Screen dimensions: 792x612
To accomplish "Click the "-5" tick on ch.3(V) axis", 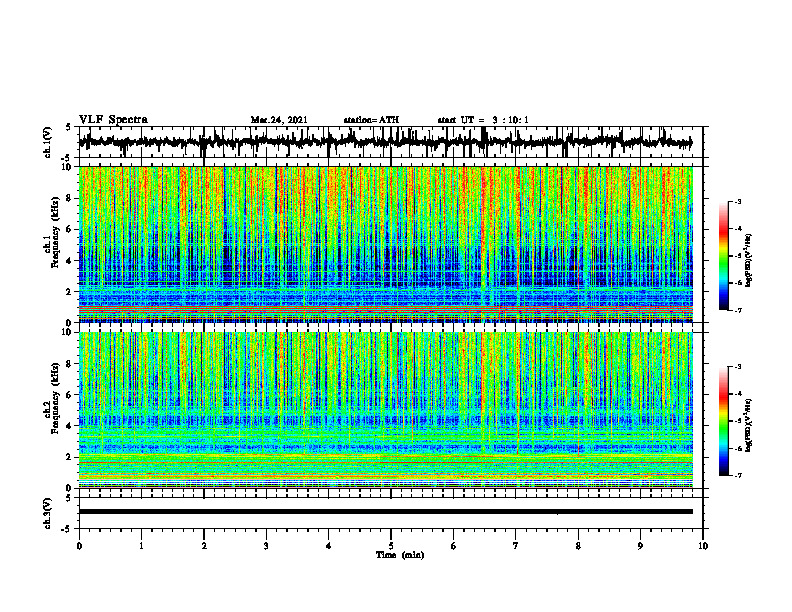I will [x=66, y=529].
